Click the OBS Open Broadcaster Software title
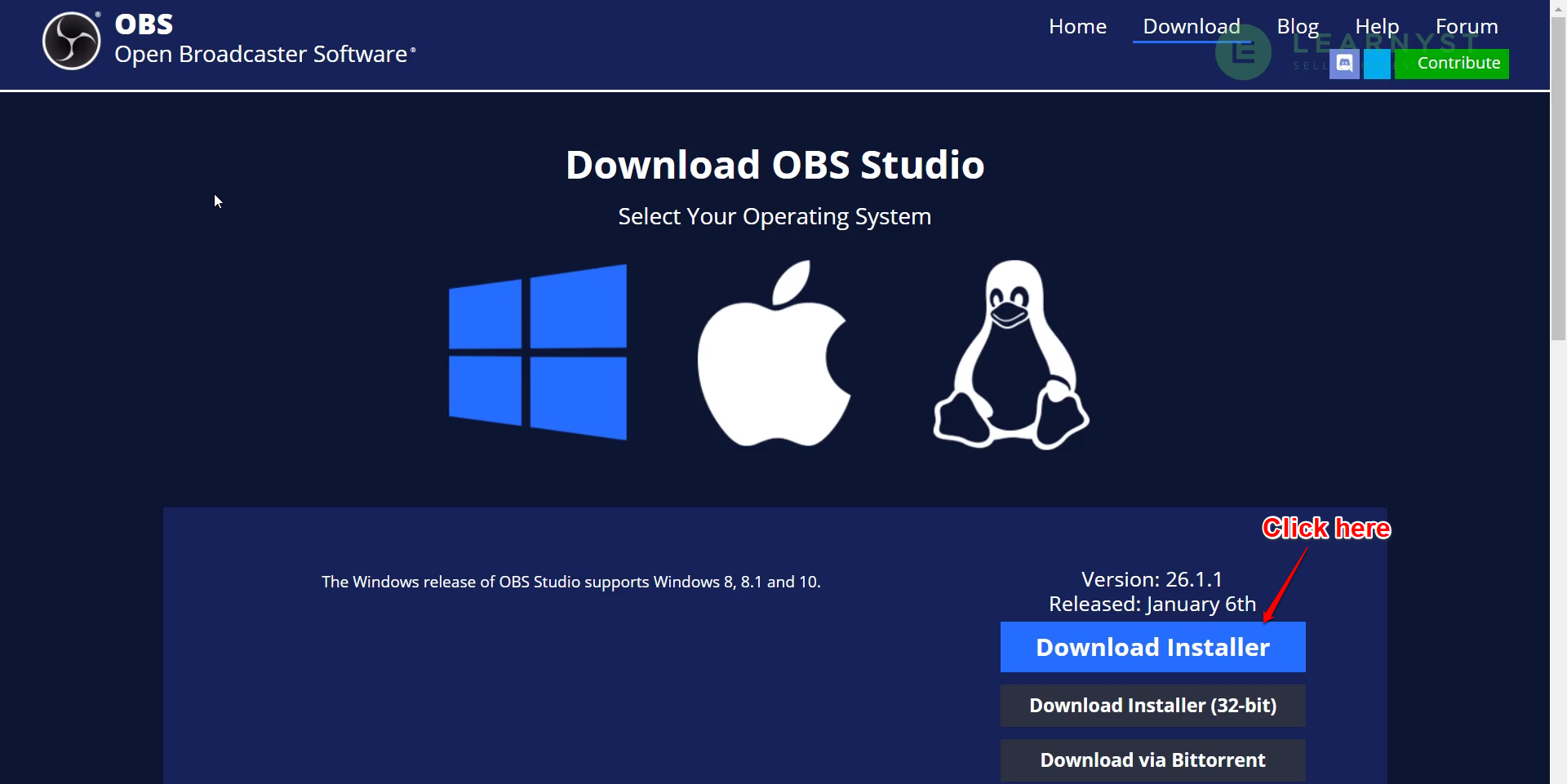 (265, 39)
